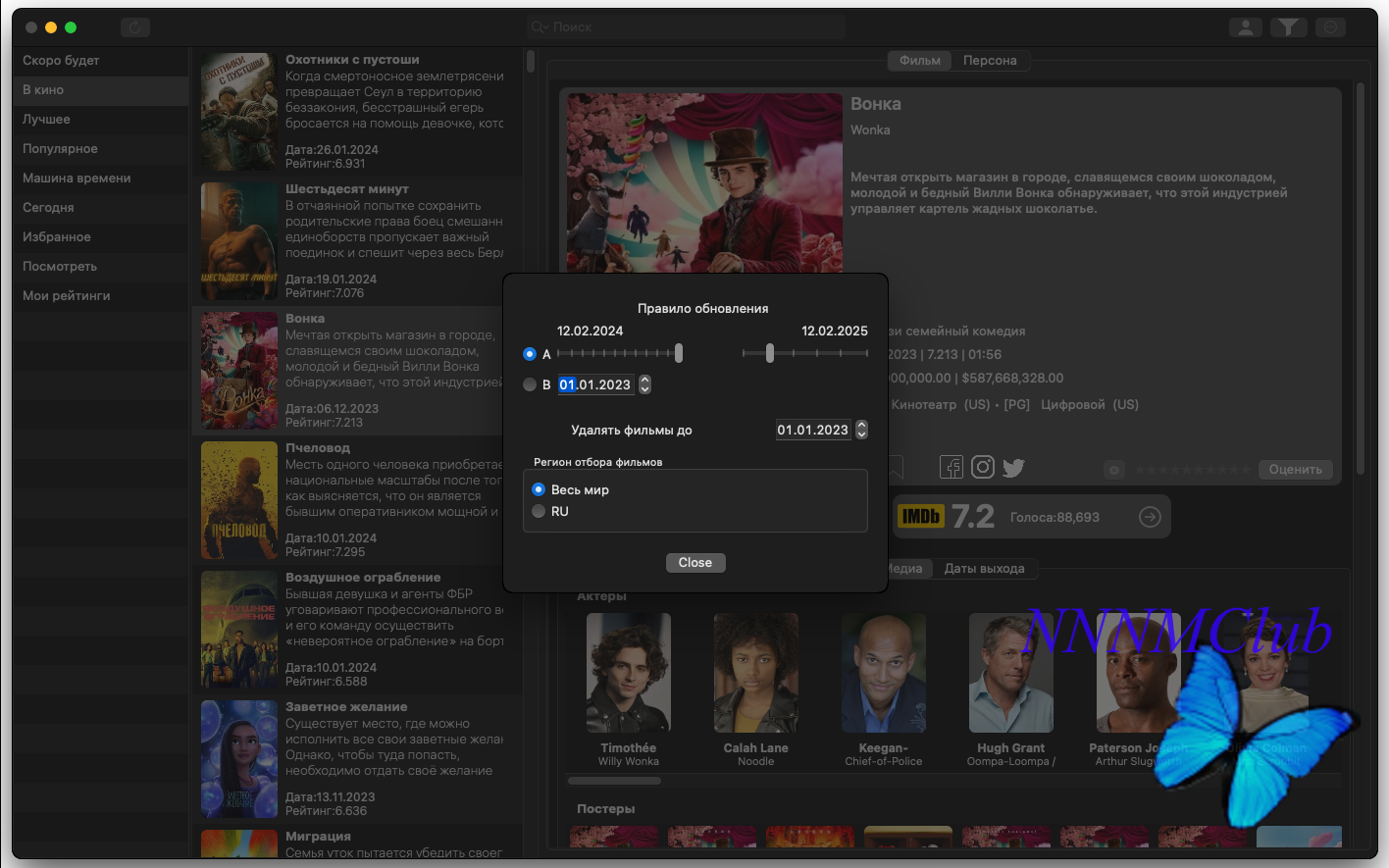
Task: Click the refresh icon in the title bar
Action: tap(135, 27)
